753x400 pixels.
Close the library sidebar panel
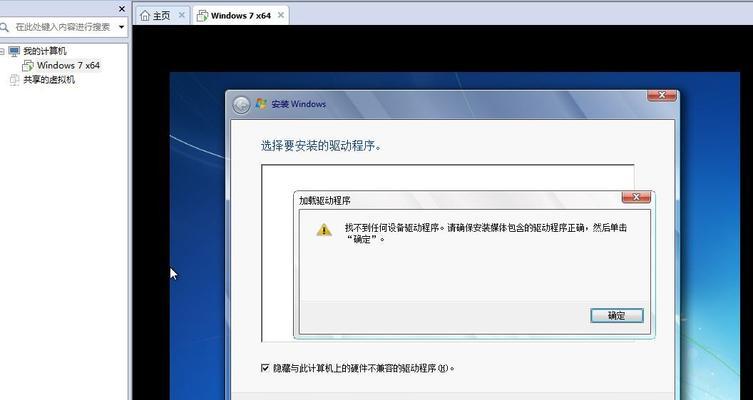point(122,9)
